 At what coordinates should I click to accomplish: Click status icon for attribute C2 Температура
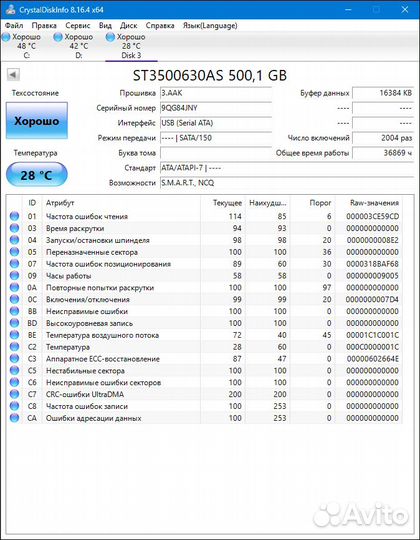14,347
